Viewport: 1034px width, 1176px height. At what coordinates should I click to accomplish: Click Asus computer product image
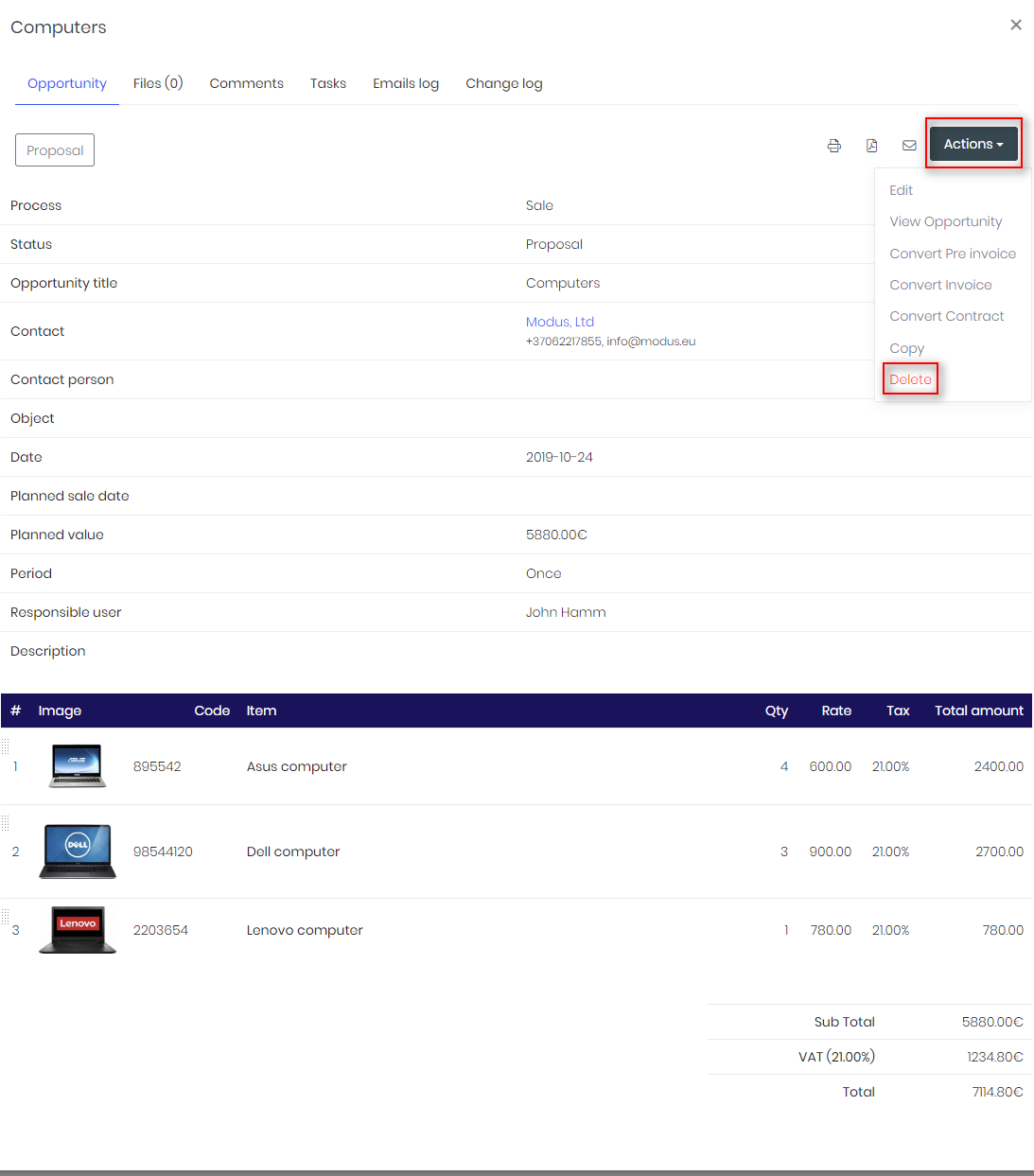point(78,766)
